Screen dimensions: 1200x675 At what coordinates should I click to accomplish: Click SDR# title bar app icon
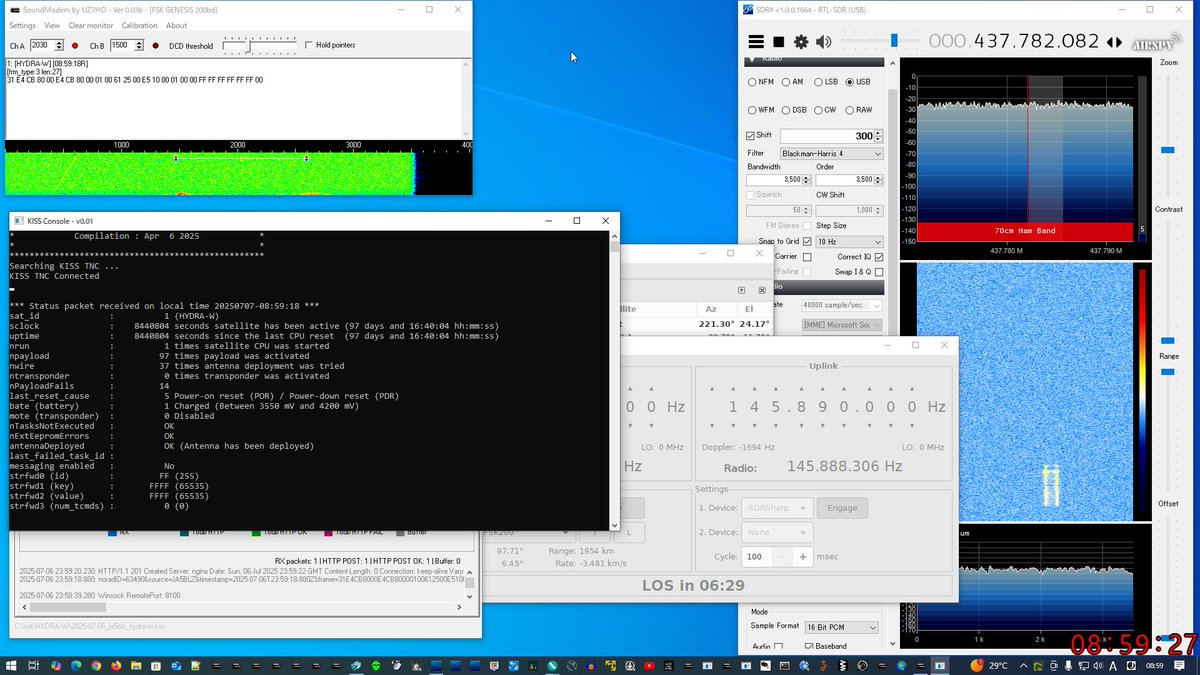point(748,9)
